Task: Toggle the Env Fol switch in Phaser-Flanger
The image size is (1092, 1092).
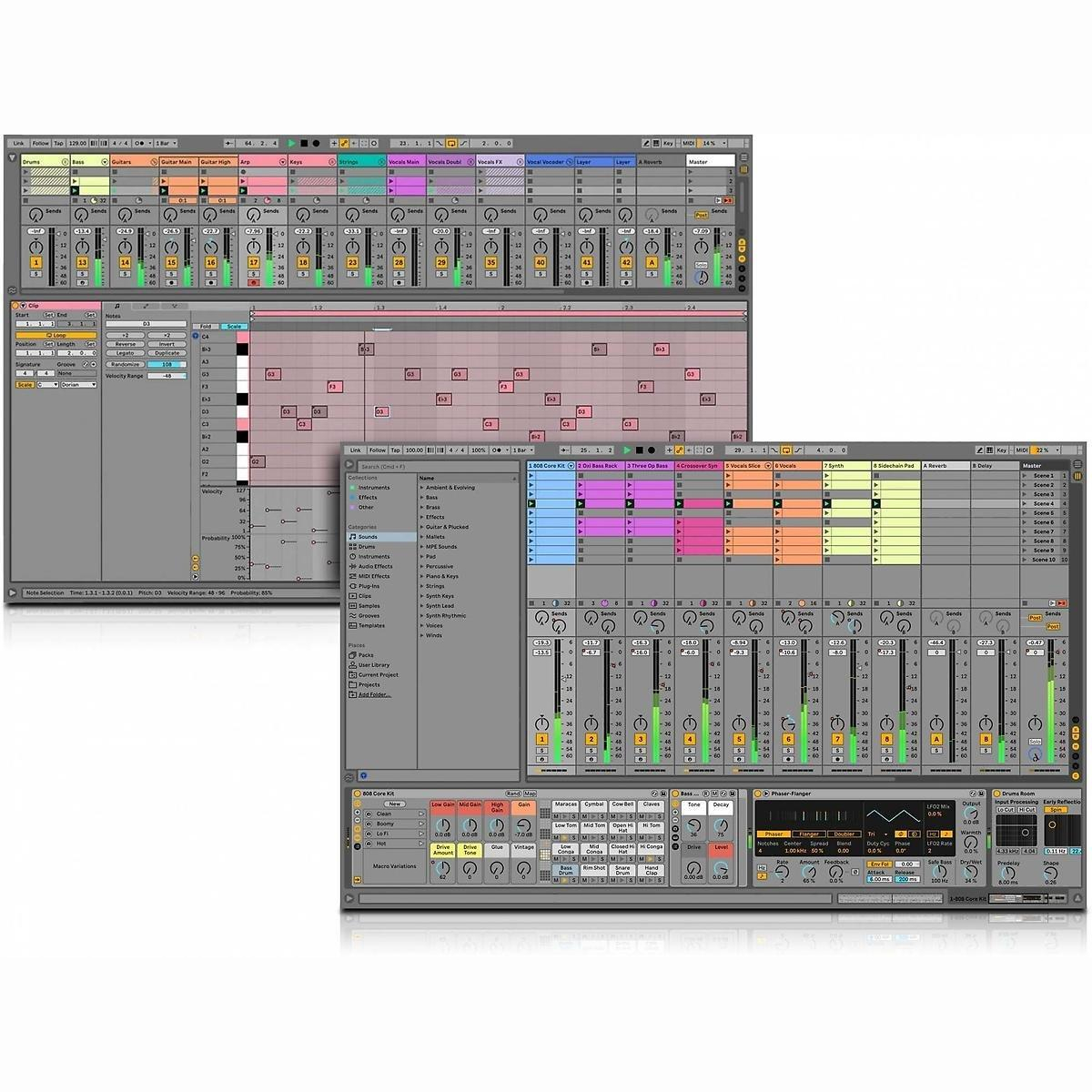Action: (879, 864)
